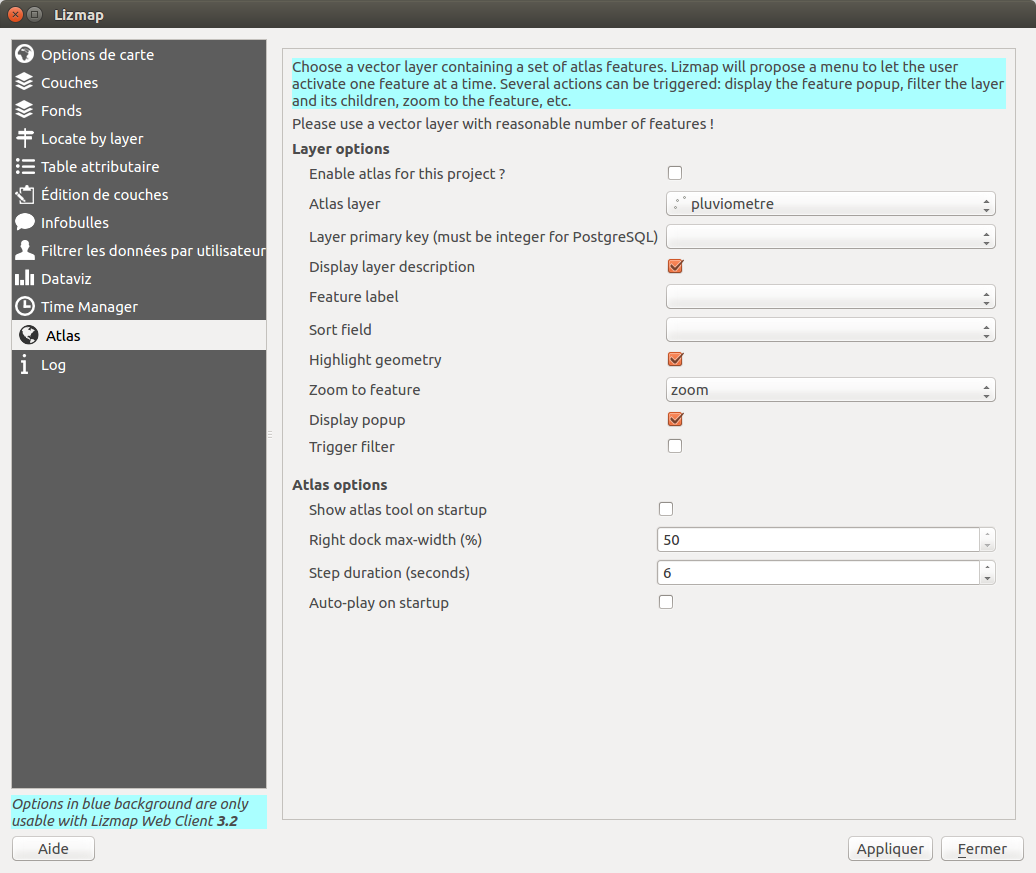This screenshot has width=1036, height=873.
Task: Untick Display layer description
Action: tap(675, 266)
